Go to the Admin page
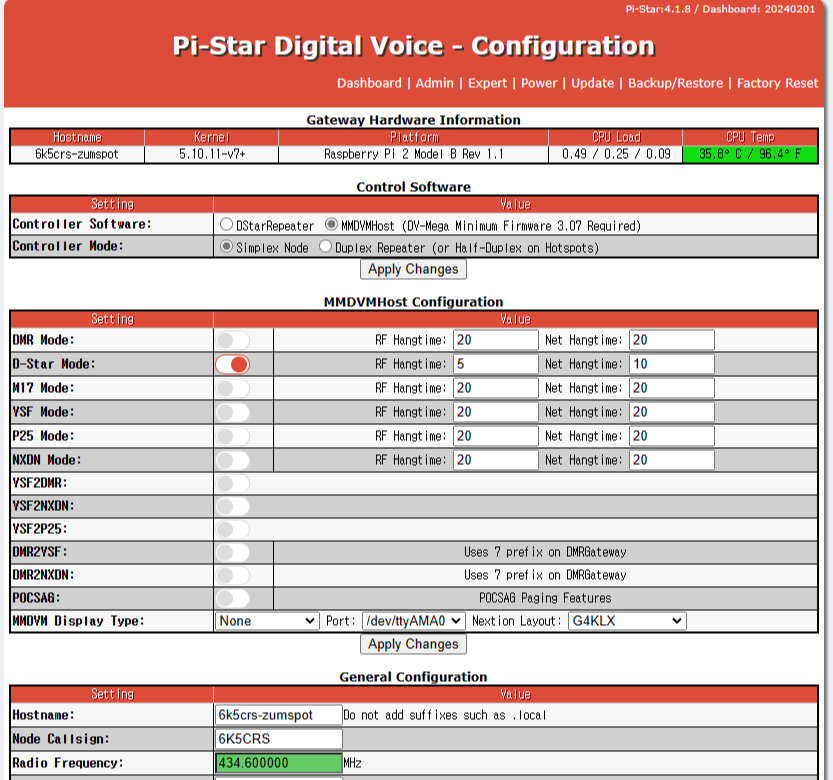The width and height of the screenshot is (833, 780). point(435,83)
